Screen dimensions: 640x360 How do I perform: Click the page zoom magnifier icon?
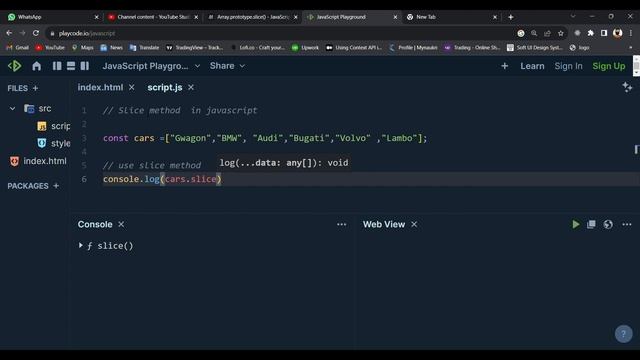click(534, 33)
